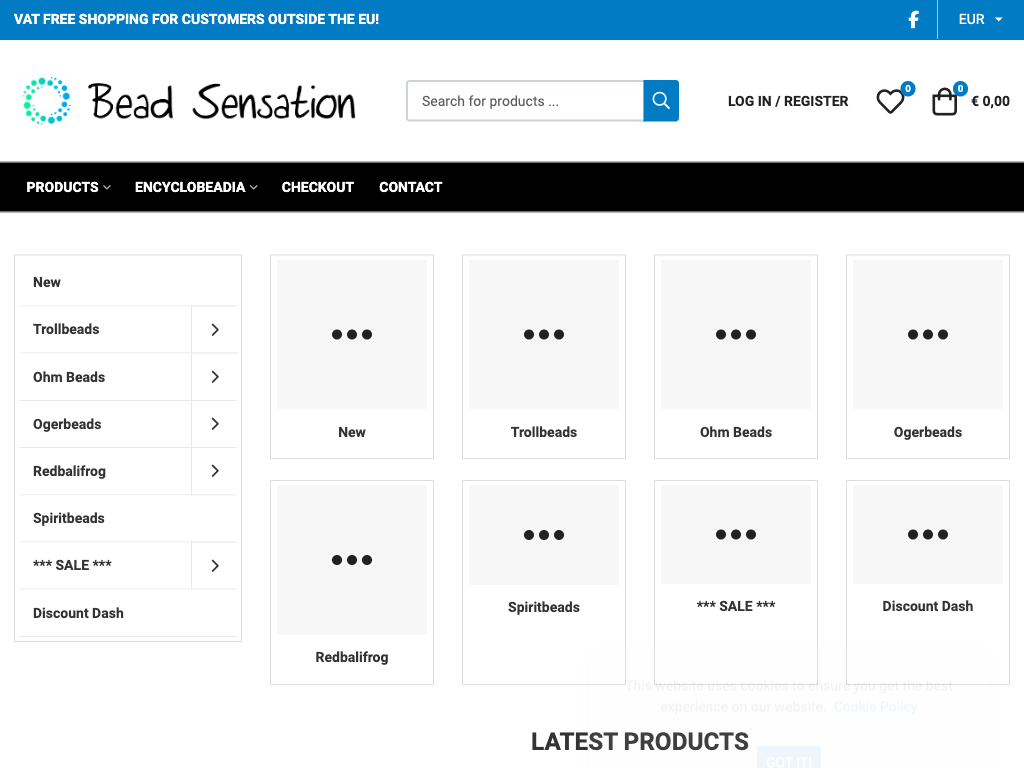The width and height of the screenshot is (1024, 768).
Task: Open the *** SALE *** category card image
Action: click(x=736, y=534)
